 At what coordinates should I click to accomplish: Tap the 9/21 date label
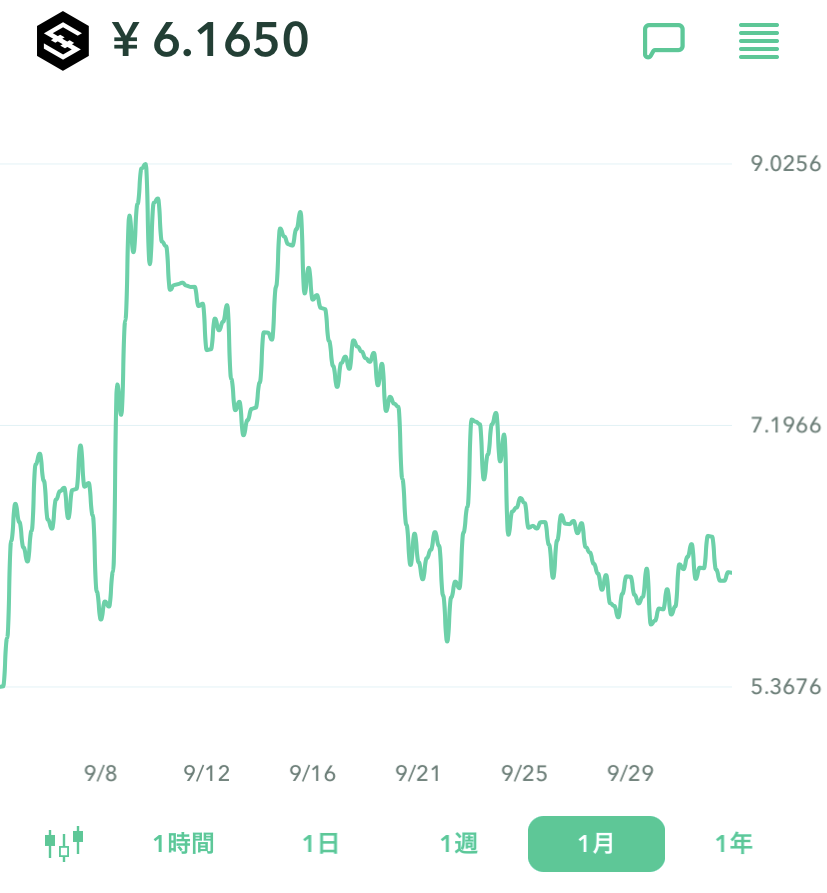(419, 773)
